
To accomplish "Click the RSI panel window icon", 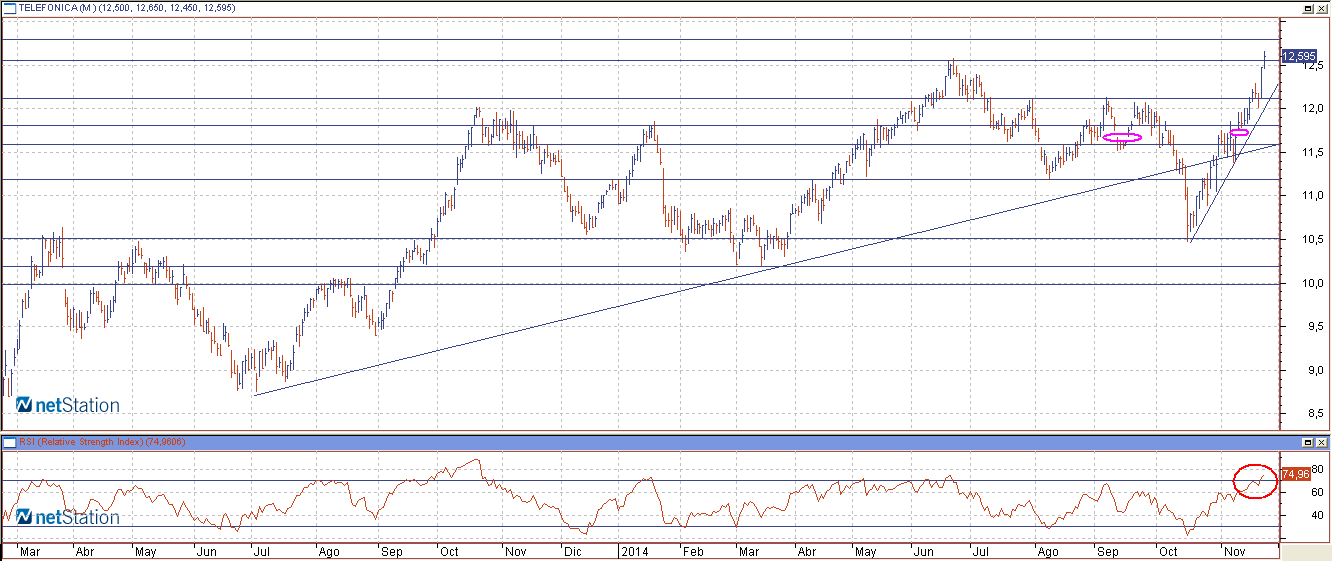I will pyautogui.click(x=9, y=441).
